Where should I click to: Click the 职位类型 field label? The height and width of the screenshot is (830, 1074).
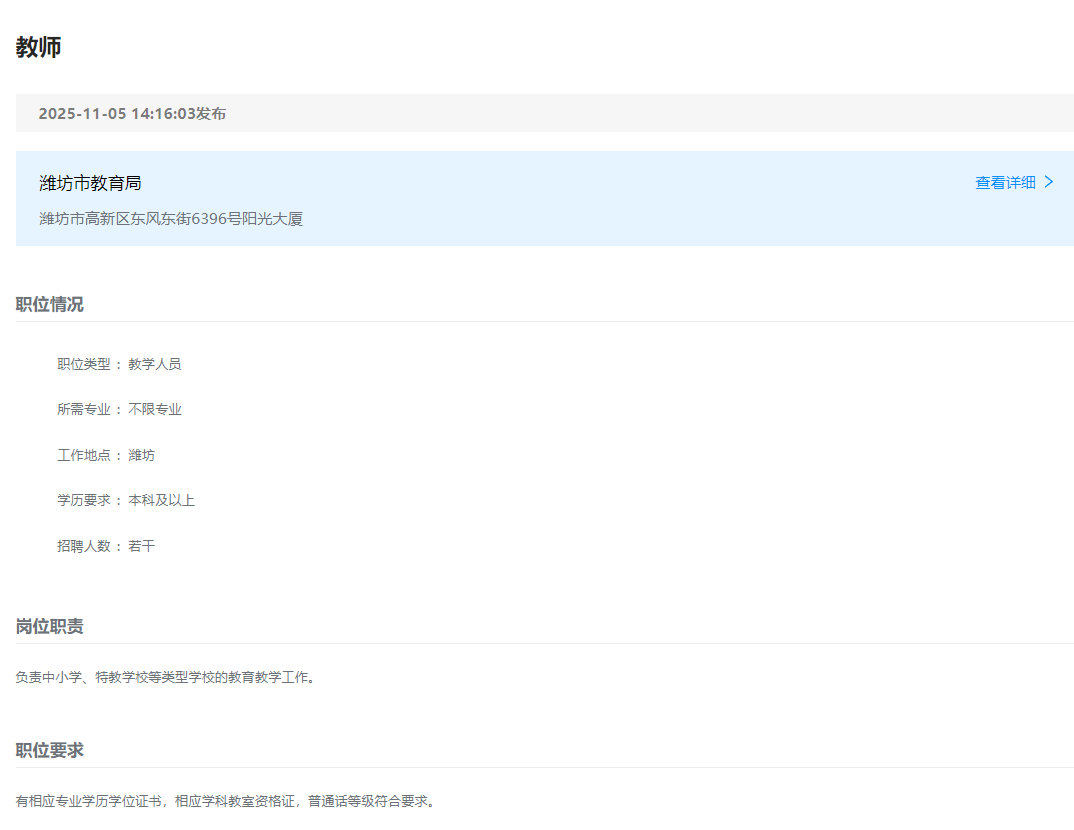click(84, 364)
